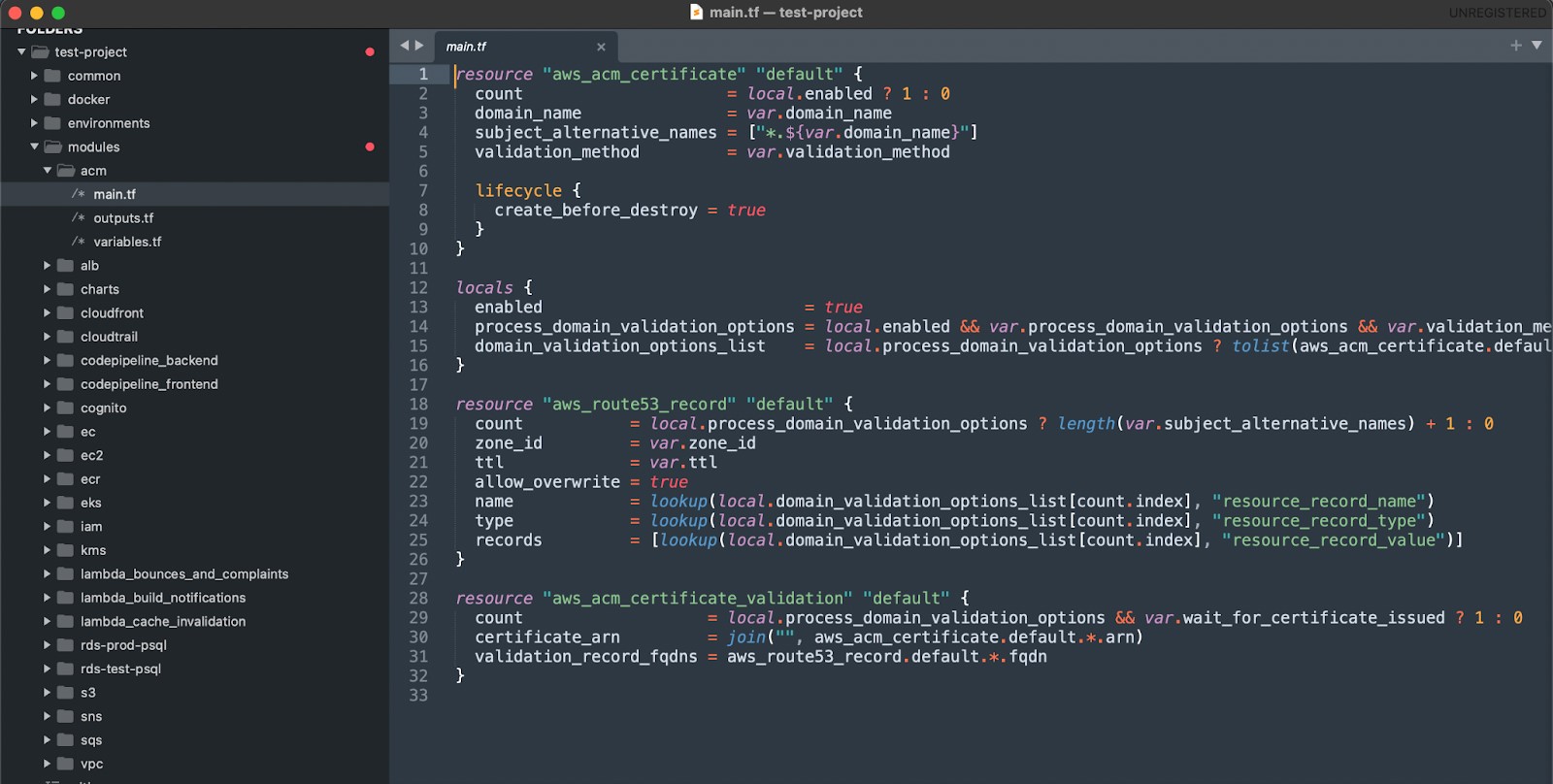1553x784 pixels.
Task: Select the ecr folder icon
Action: coord(65,479)
